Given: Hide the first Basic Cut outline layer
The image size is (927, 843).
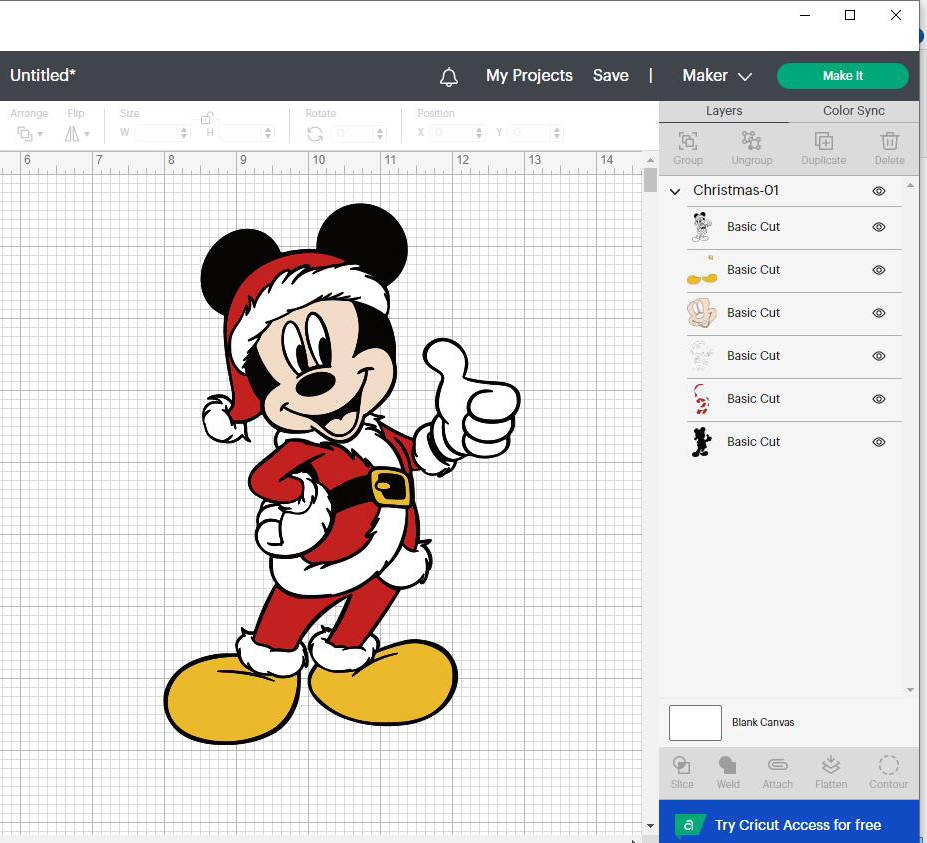Looking at the screenshot, I should point(879,227).
